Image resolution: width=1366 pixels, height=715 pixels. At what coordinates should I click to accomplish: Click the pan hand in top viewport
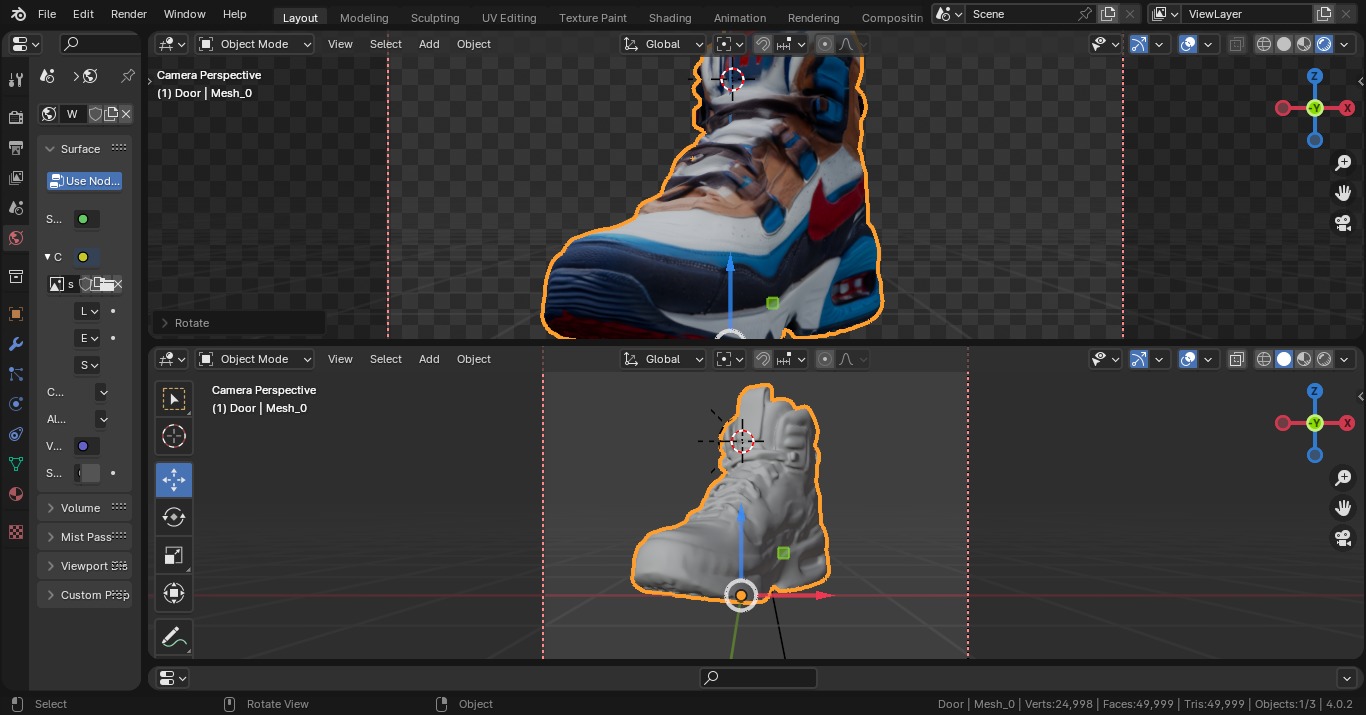(x=1343, y=193)
